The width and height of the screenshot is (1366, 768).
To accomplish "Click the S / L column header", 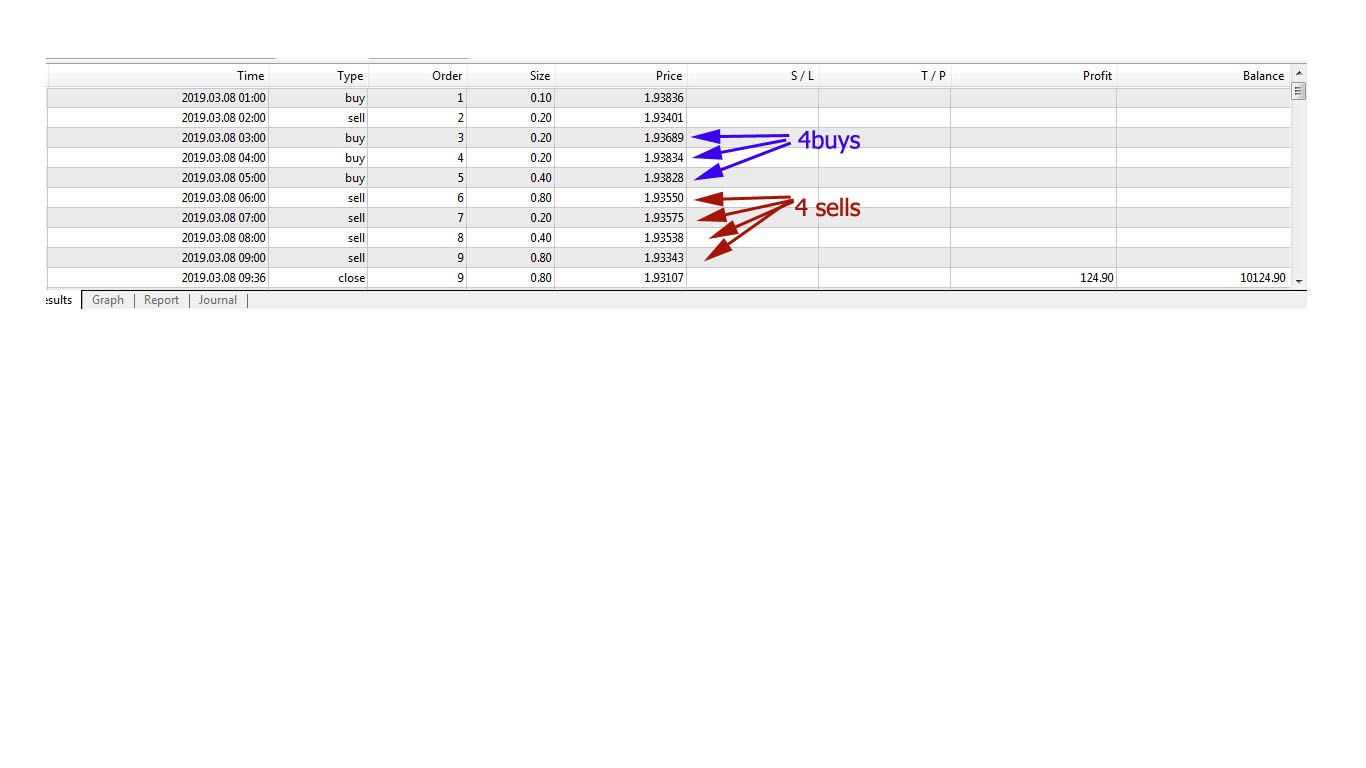I will [753, 76].
